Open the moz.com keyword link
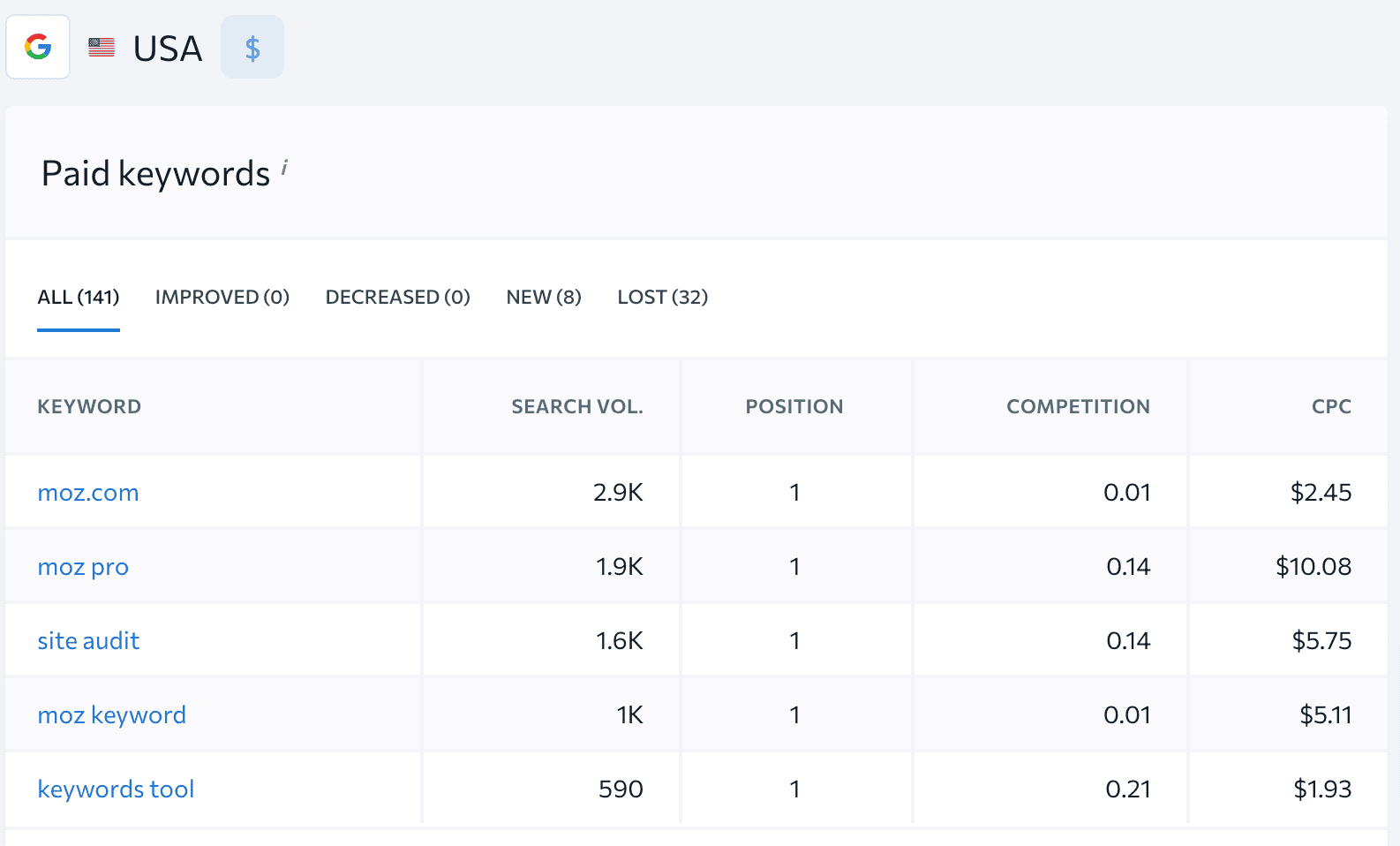Screen dimensions: 1400x846 click(x=88, y=493)
